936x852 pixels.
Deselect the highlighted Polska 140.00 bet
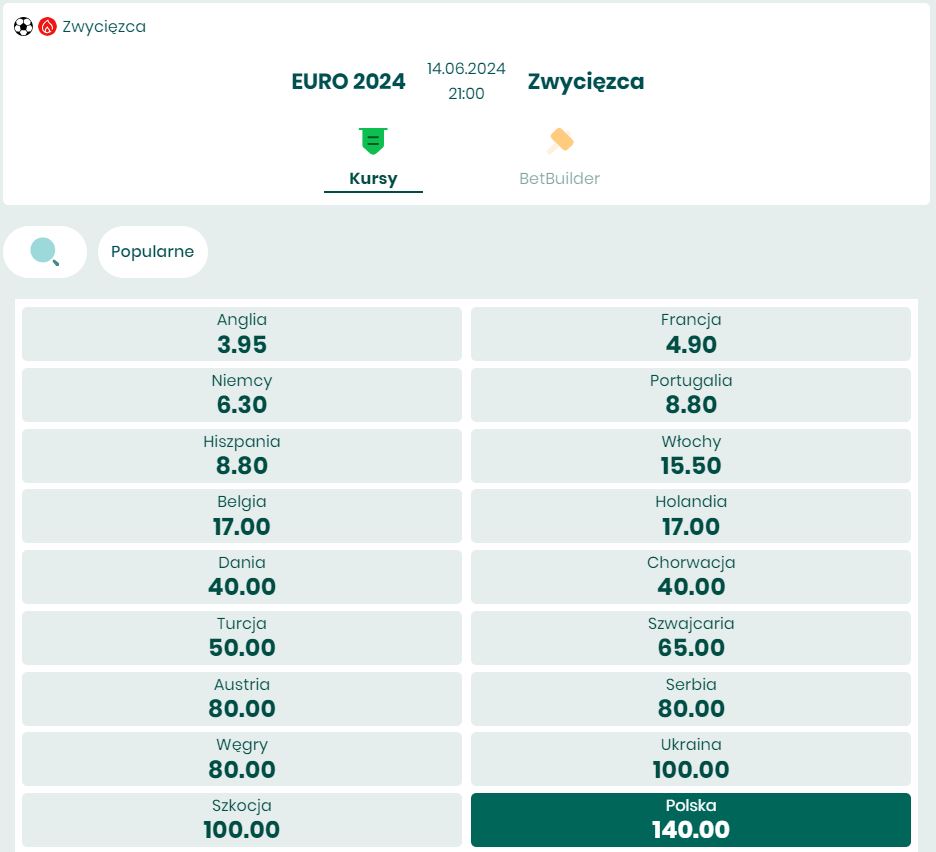pyautogui.click(x=691, y=820)
